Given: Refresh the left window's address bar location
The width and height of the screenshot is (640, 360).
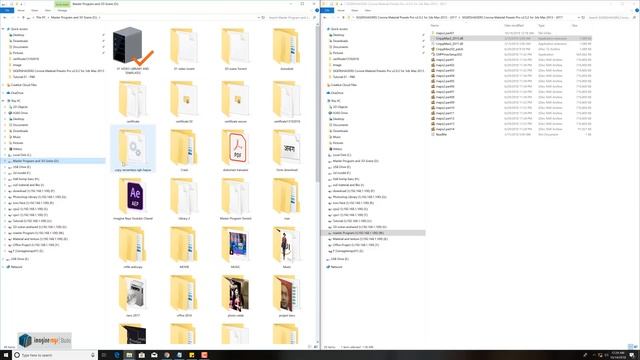Looking at the screenshot, I should [263, 18].
